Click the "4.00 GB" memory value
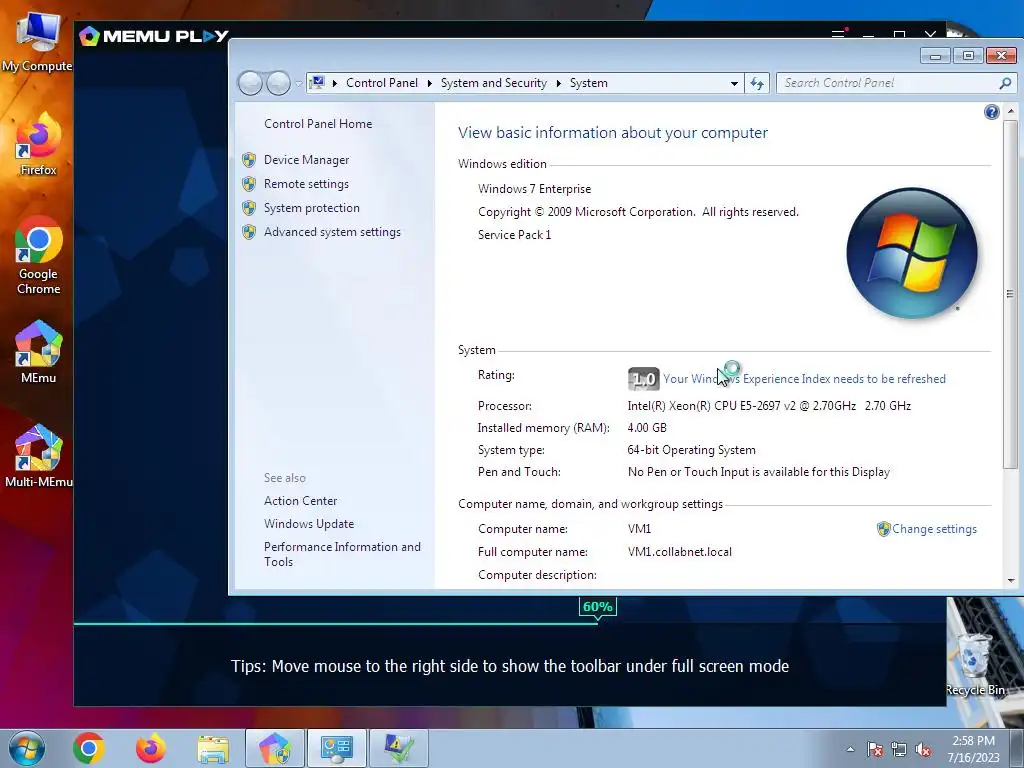Image resolution: width=1024 pixels, height=768 pixels. tap(647, 428)
